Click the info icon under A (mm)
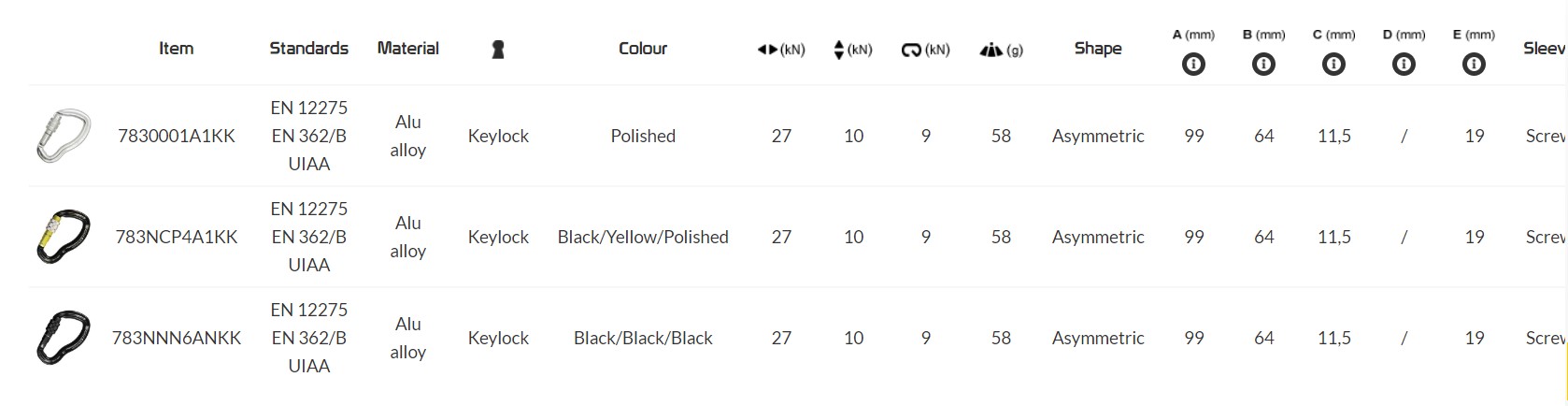The width and height of the screenshot is (1568, 406). click(1193, 65)
